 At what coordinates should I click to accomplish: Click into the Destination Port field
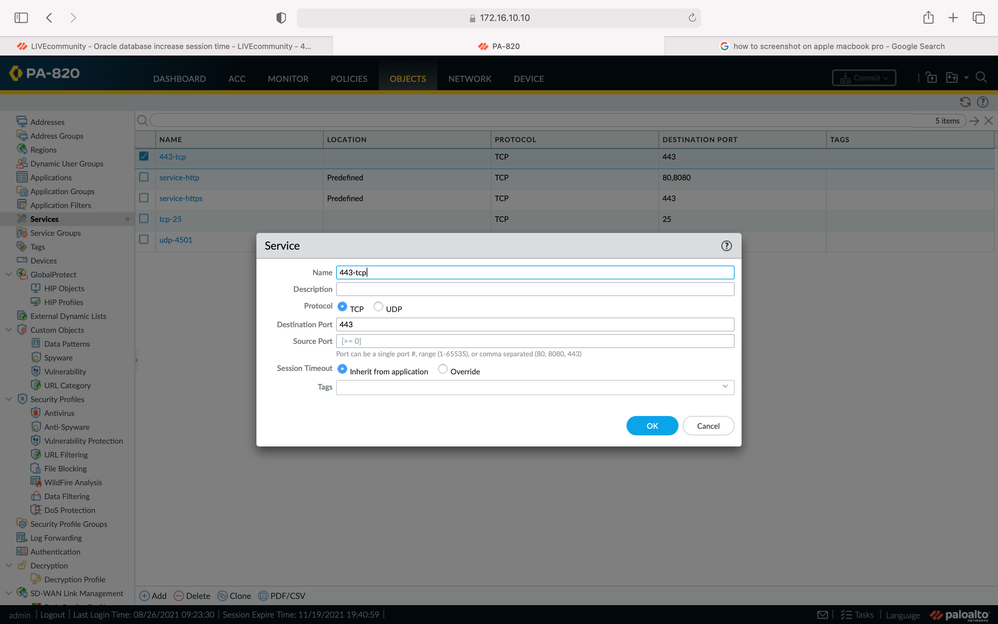pos(535,324)
